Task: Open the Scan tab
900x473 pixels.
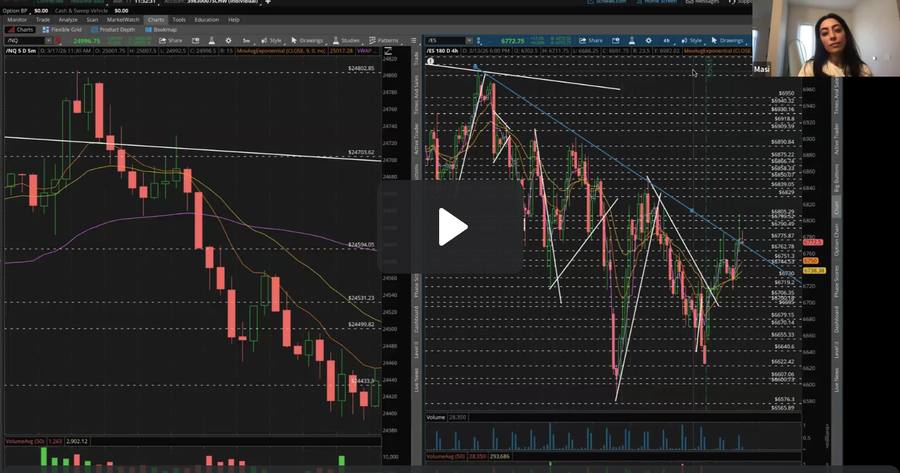Action: (92, 20)
